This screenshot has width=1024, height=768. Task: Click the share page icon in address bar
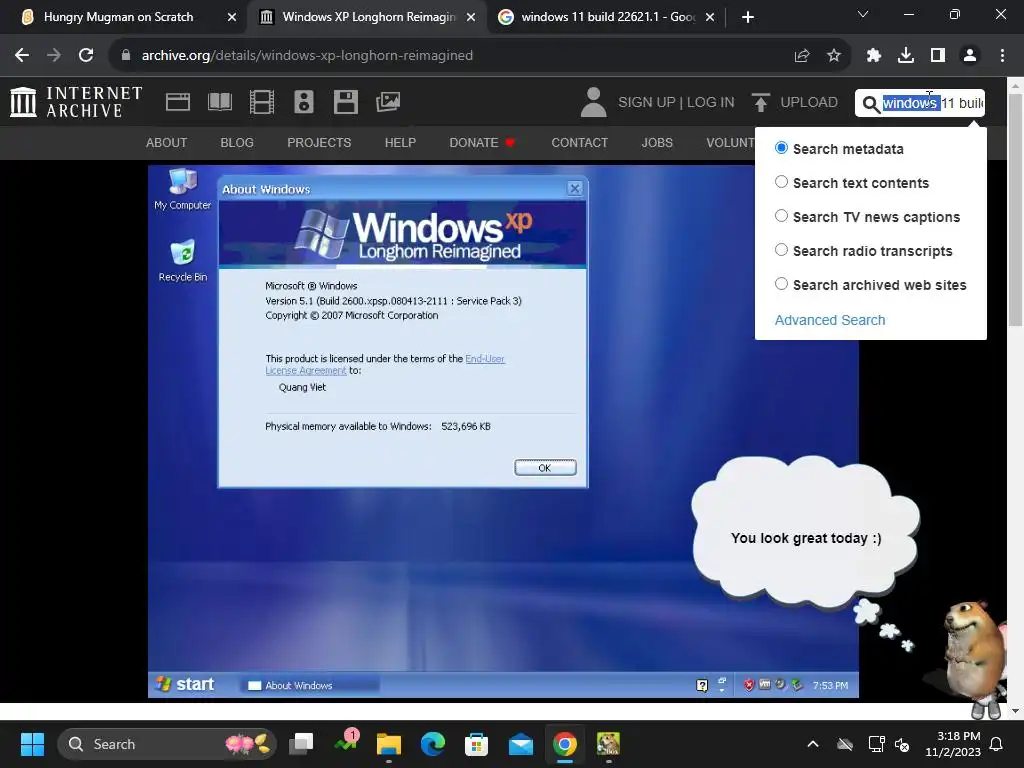point(802,56)
